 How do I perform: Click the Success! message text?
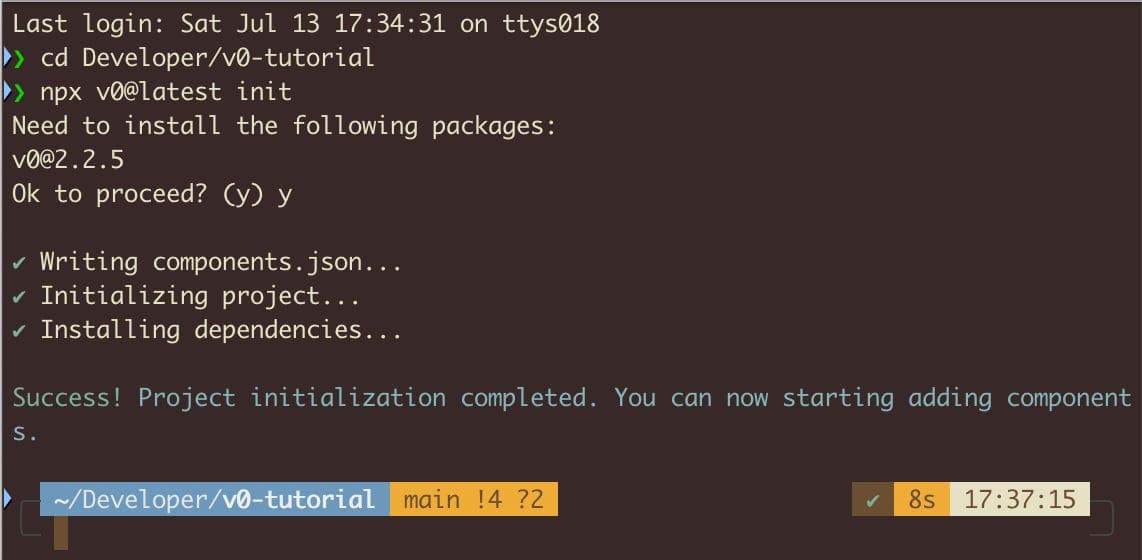tap(67, 398)
